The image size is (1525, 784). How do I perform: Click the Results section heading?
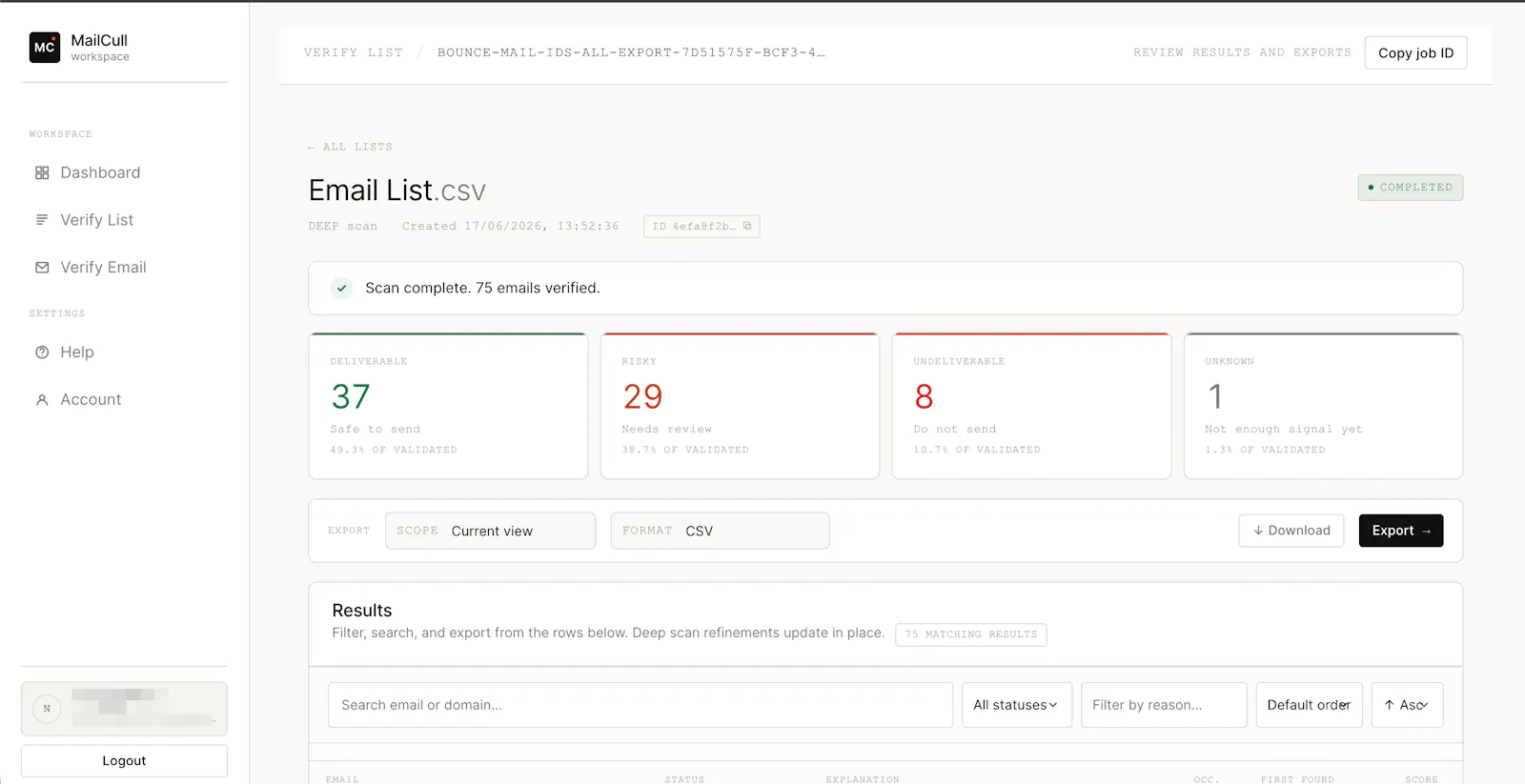coord(362,611)
